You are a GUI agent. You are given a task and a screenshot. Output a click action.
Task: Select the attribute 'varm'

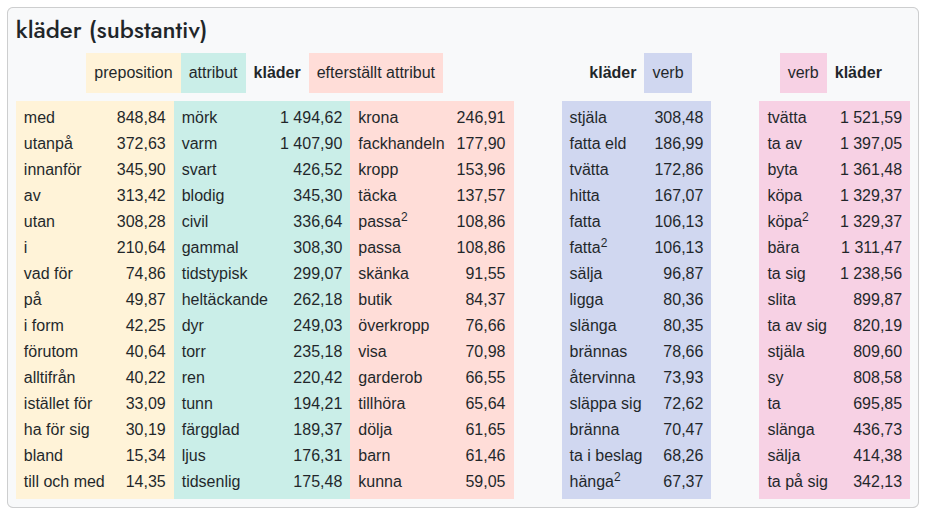[199, 144]
